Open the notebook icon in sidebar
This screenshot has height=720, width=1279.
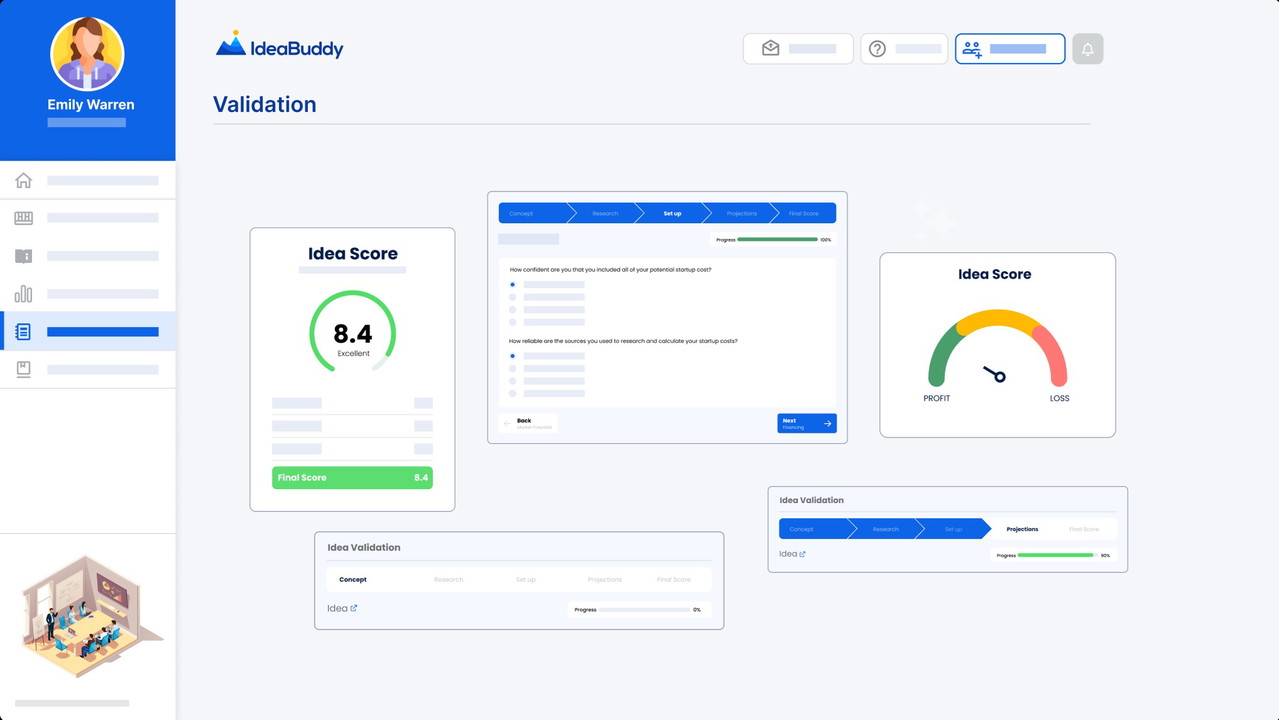coord(24,331)
